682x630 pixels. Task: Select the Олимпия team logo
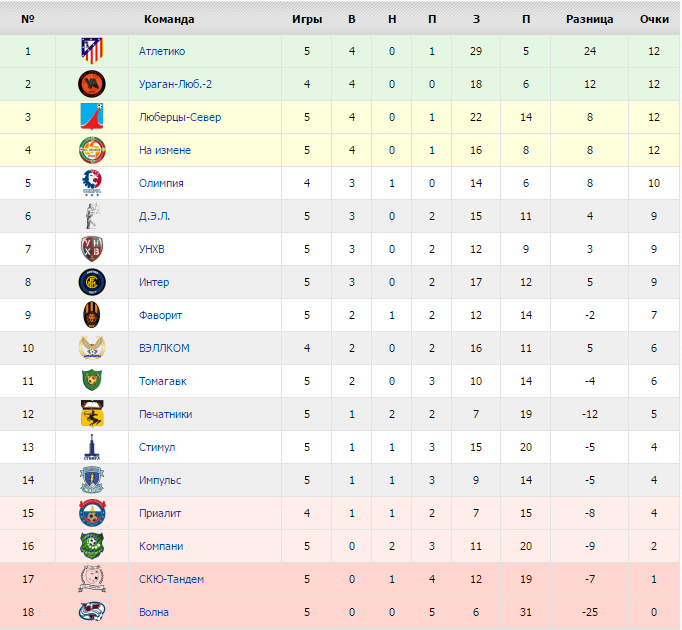point(92,183)
